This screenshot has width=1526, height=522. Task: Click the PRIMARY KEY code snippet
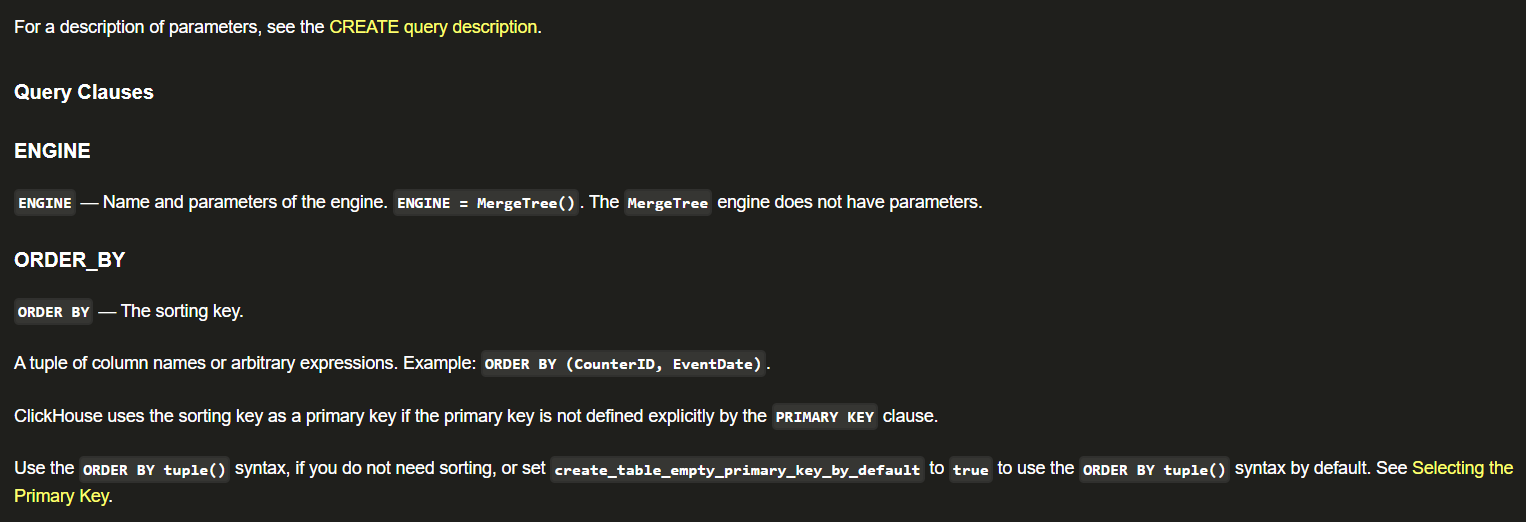(x=825, y=417)
